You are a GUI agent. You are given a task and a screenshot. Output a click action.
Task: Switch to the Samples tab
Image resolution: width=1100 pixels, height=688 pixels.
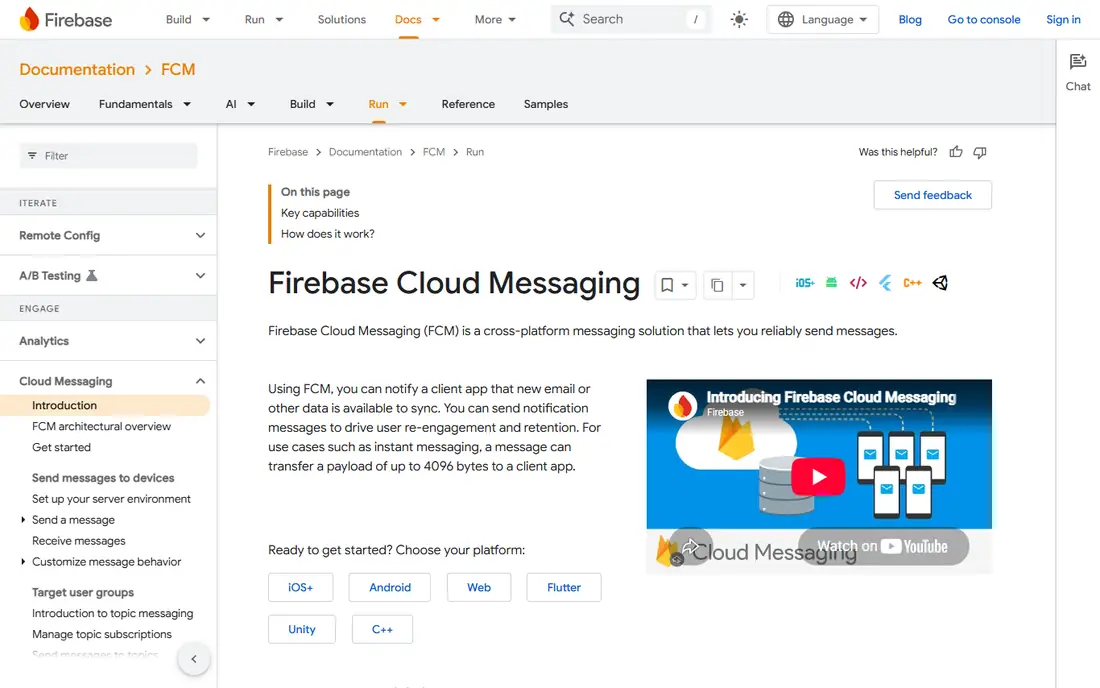point(546,104)
